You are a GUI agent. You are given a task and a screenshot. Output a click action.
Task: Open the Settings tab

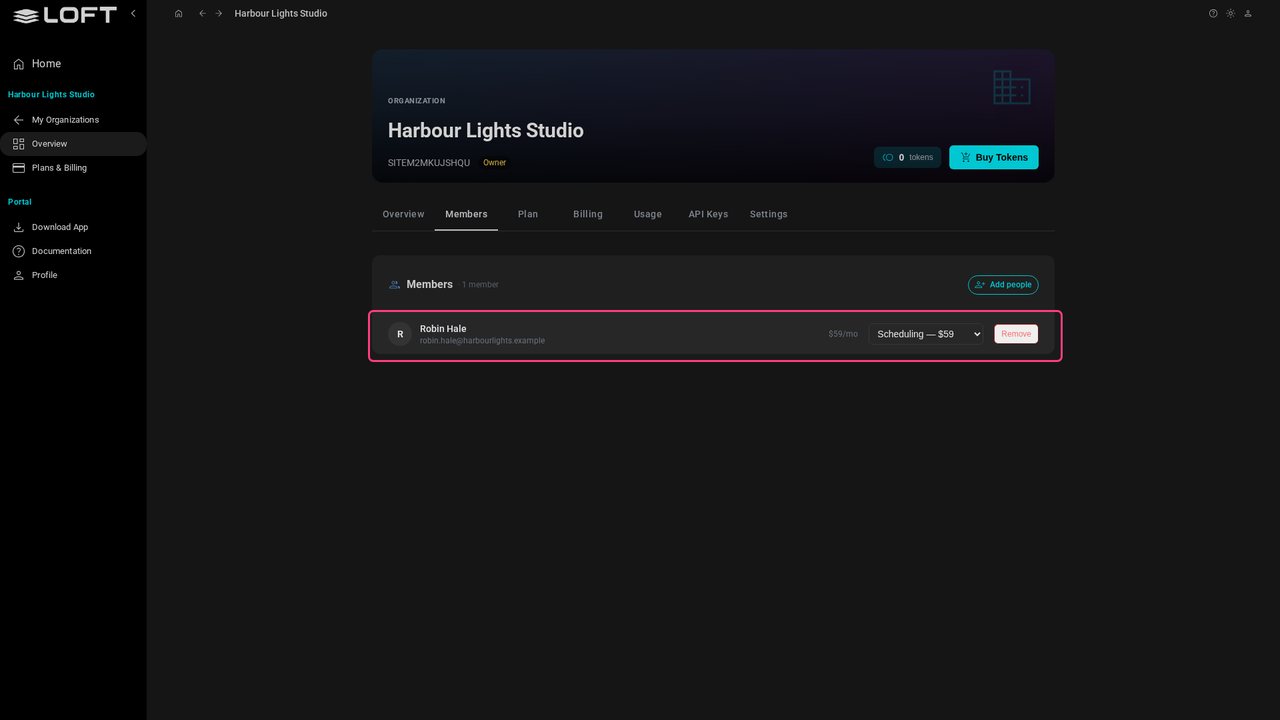[x=769, y=214]
